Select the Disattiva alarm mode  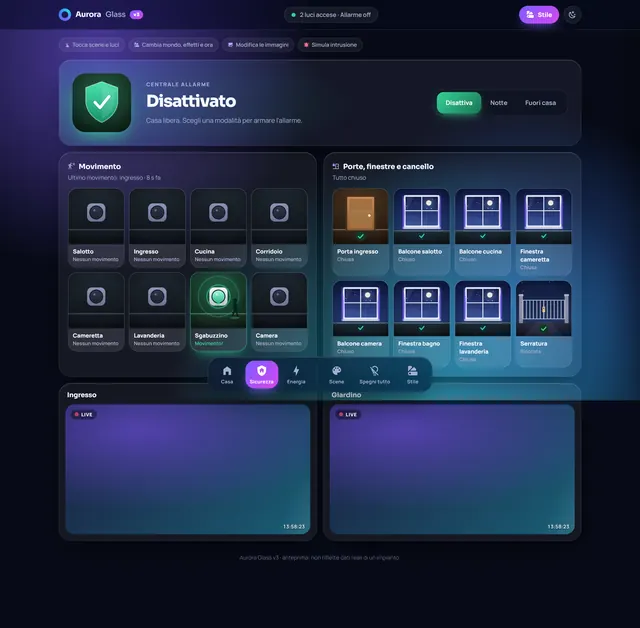(459, 103)
